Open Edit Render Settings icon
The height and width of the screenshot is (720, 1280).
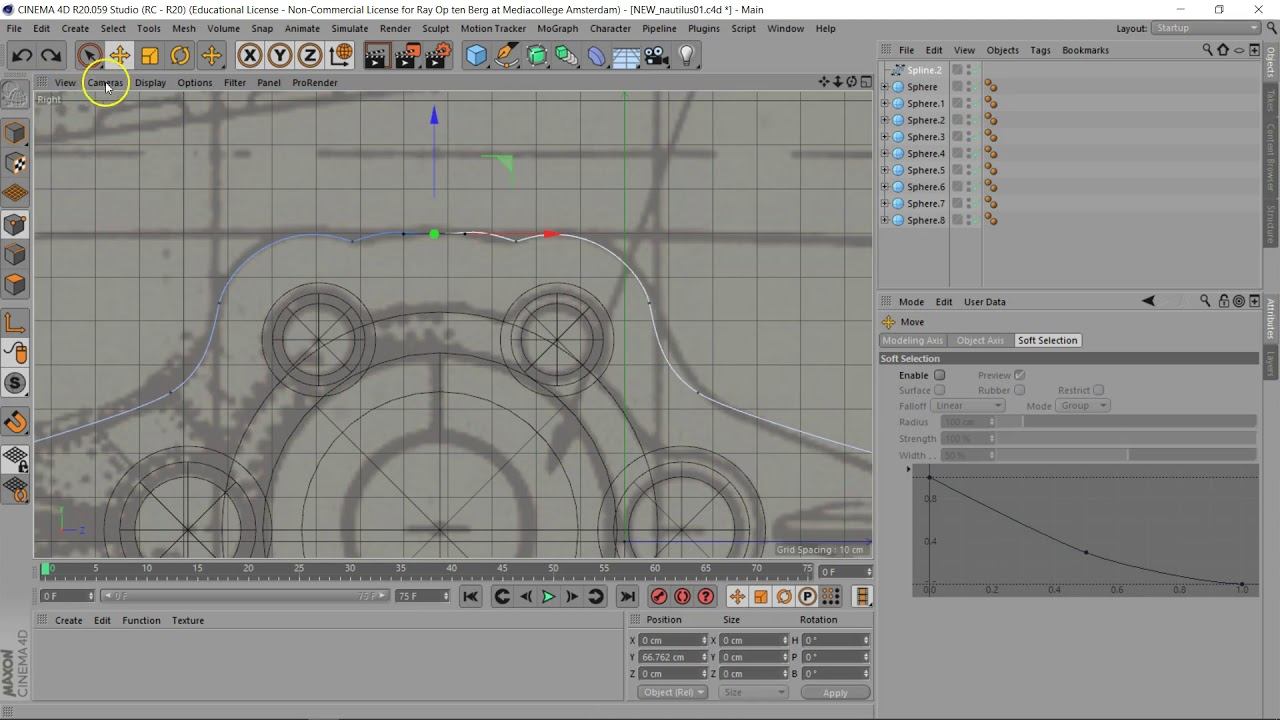[438, 56]
